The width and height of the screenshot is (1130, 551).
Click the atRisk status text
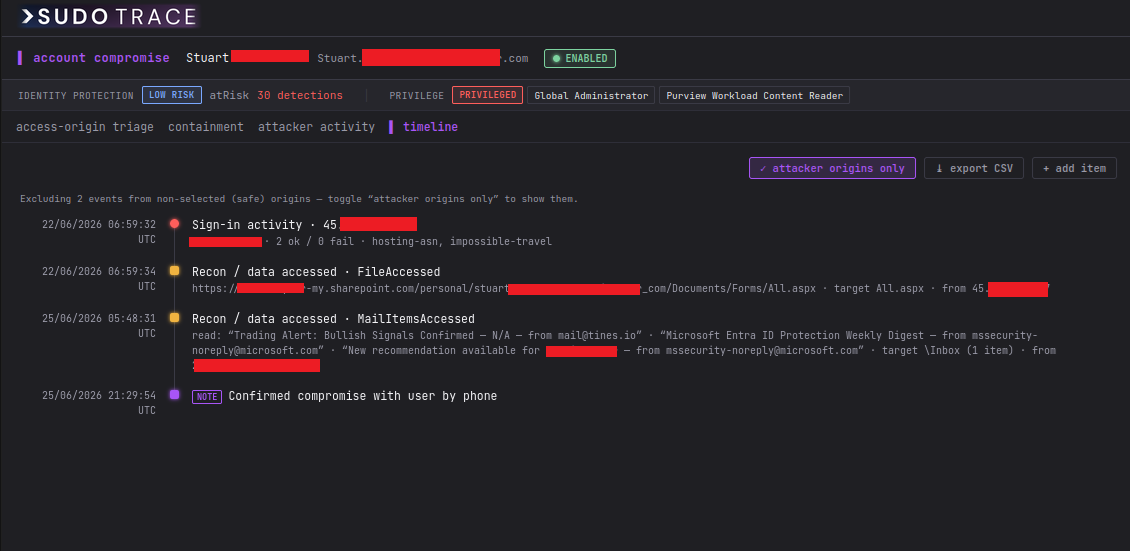click(x=229, y=95)
